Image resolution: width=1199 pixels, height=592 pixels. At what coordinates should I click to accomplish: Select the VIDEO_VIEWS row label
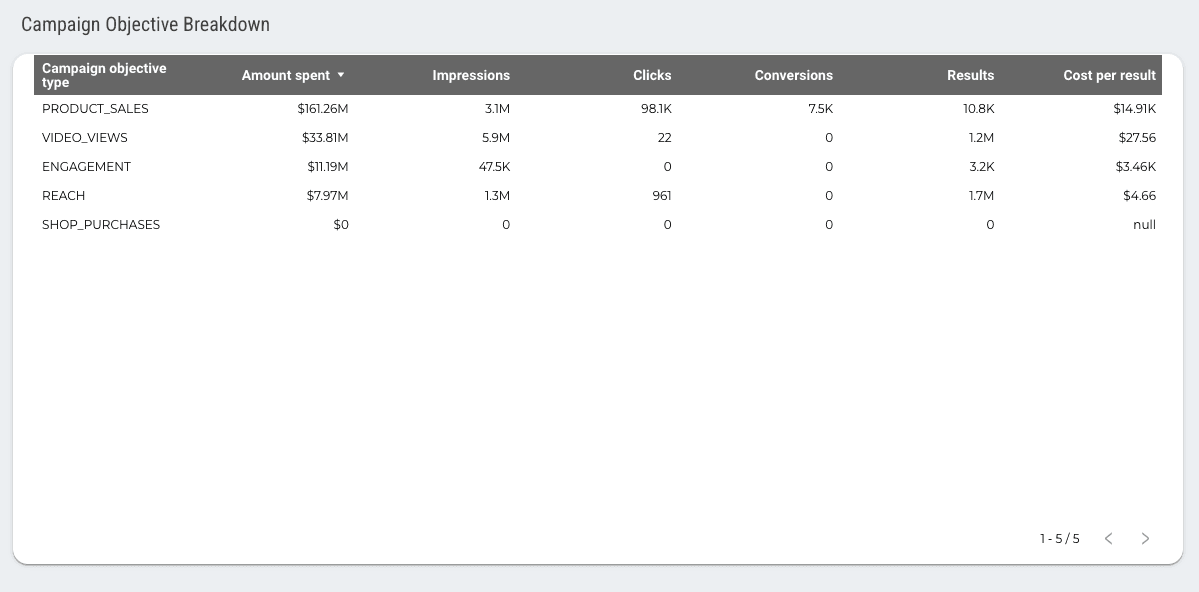click(x=85, y=138)
